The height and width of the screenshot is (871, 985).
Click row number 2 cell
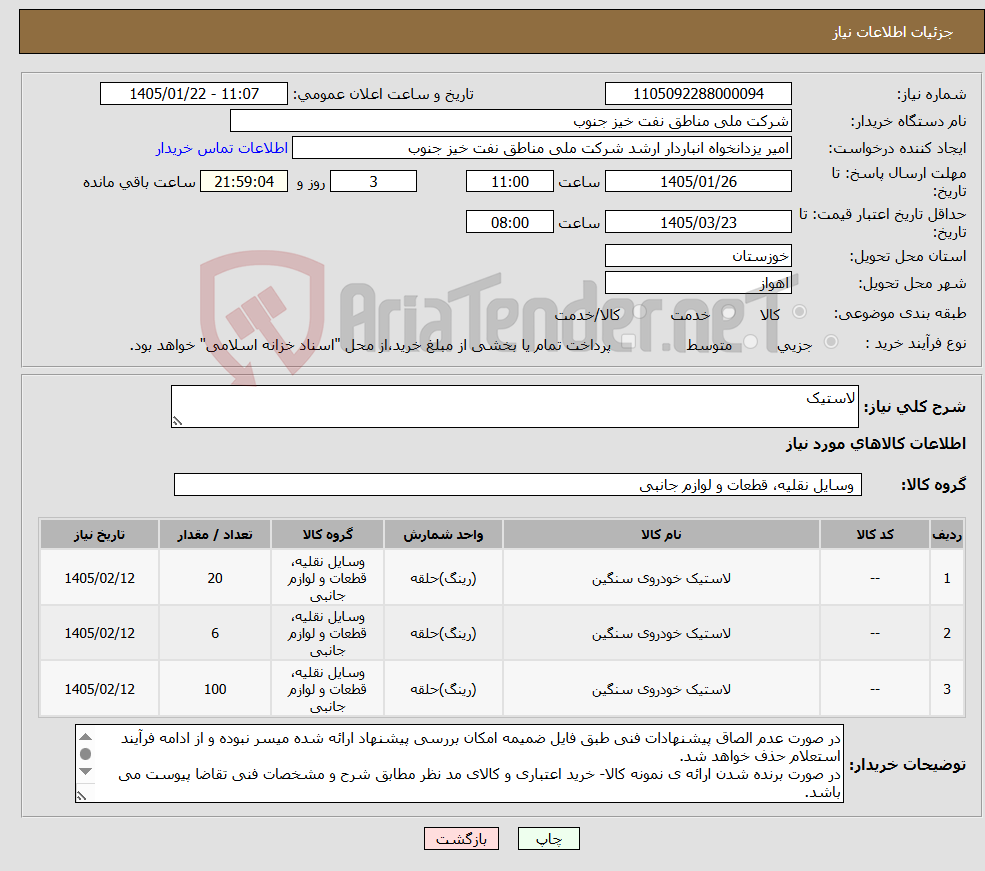coord(947,633)
